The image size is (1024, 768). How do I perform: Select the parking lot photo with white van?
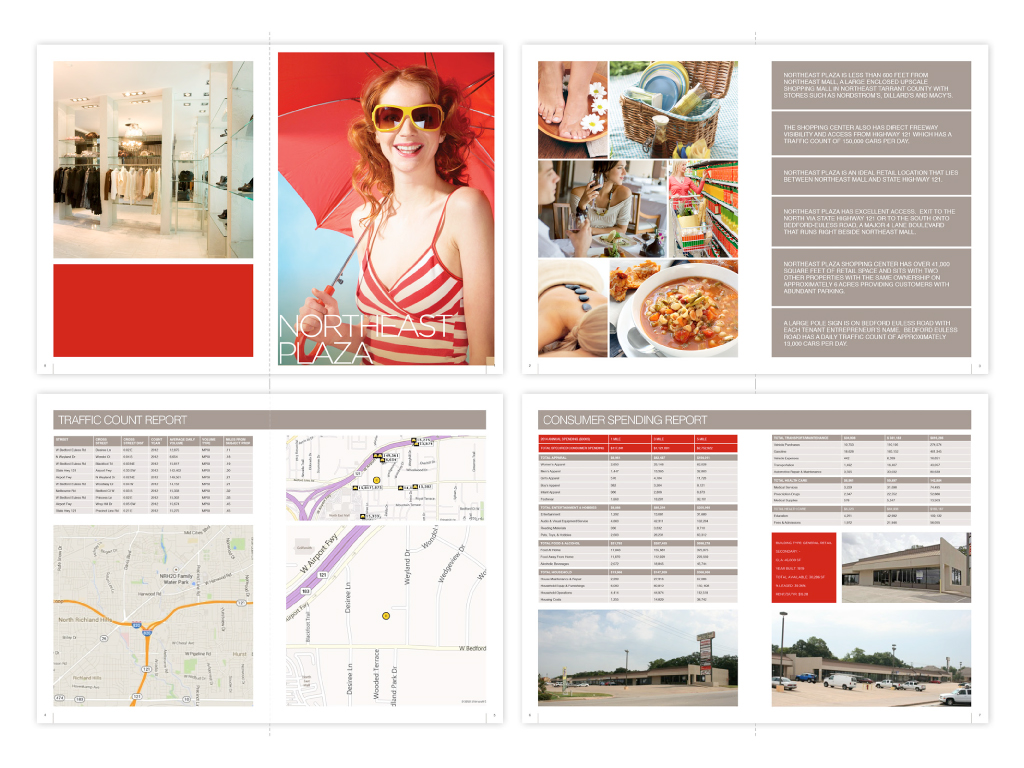tap(871, 658)
